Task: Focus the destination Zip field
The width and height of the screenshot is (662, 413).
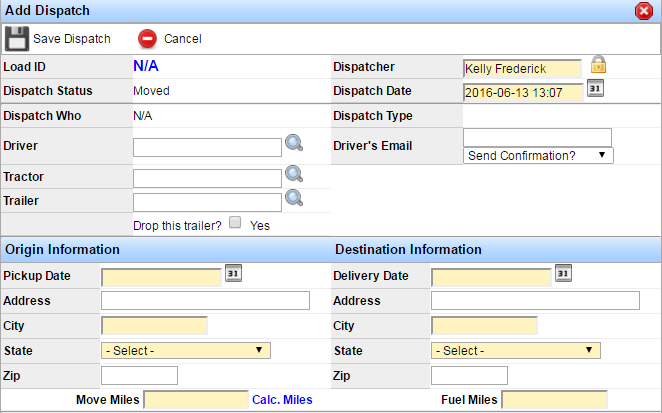Action: coord(469,375)
